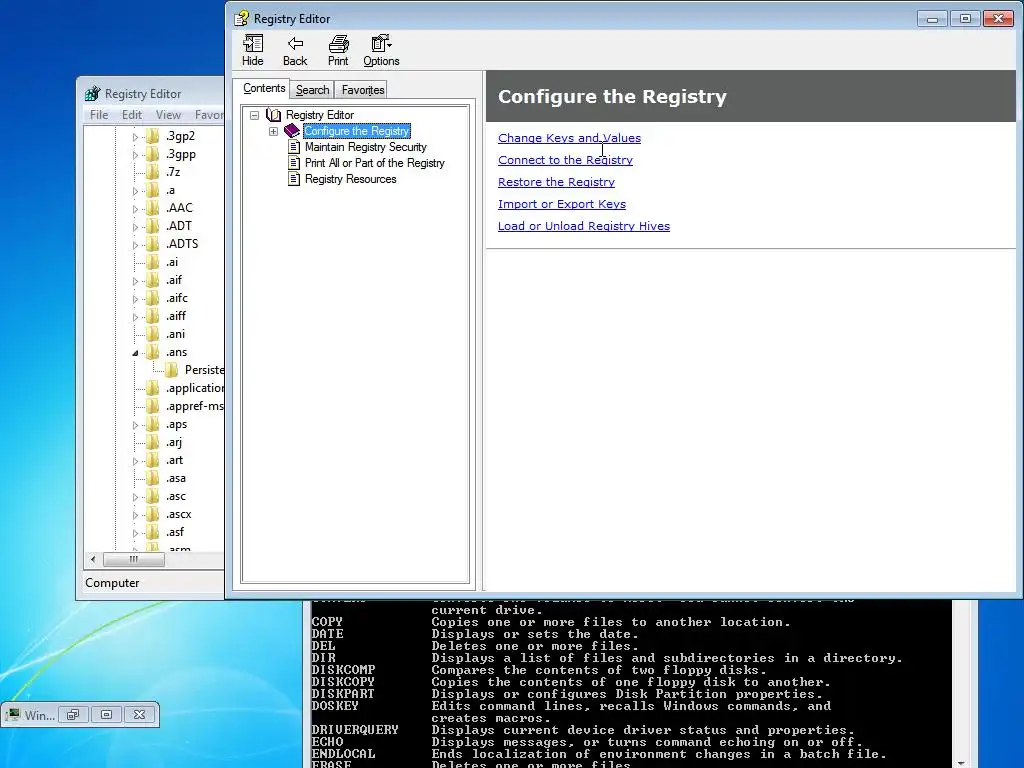This screenshot has height=768, width=1024.
Task: Open the View menu in regedit
Action: tap(168, 114)
